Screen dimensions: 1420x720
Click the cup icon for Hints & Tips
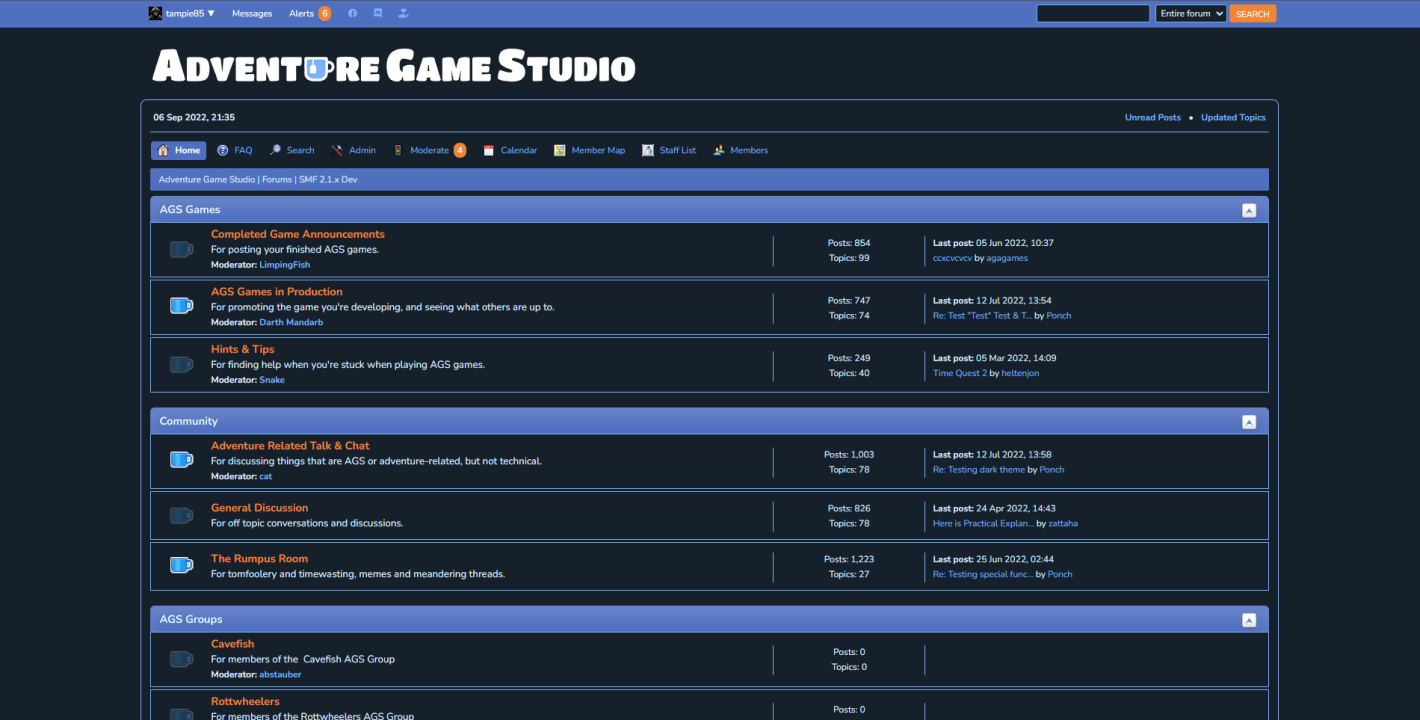(181, 364)
